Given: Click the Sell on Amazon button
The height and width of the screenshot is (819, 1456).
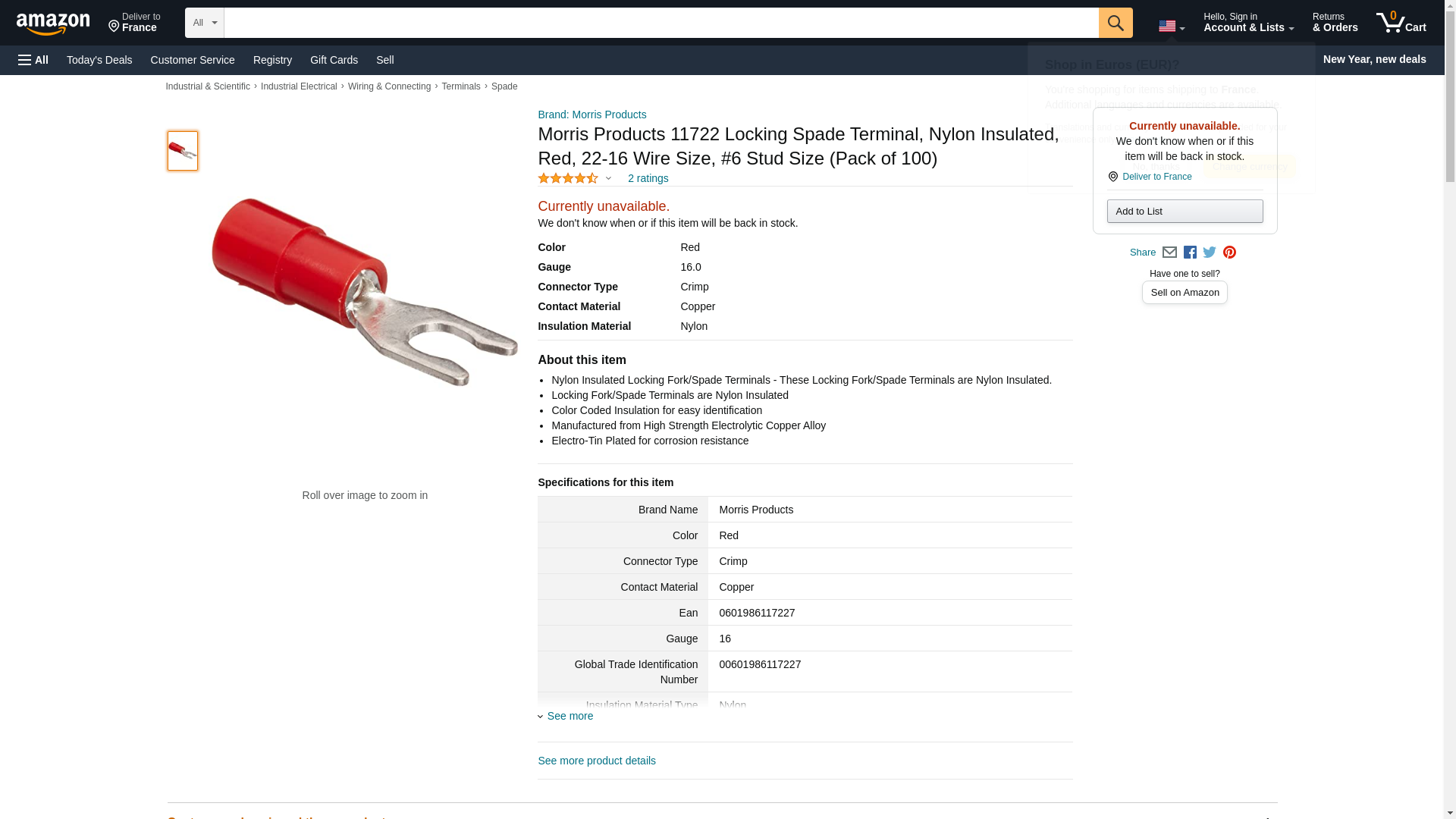Looking at the screenshot, I should pos(1185,293).
